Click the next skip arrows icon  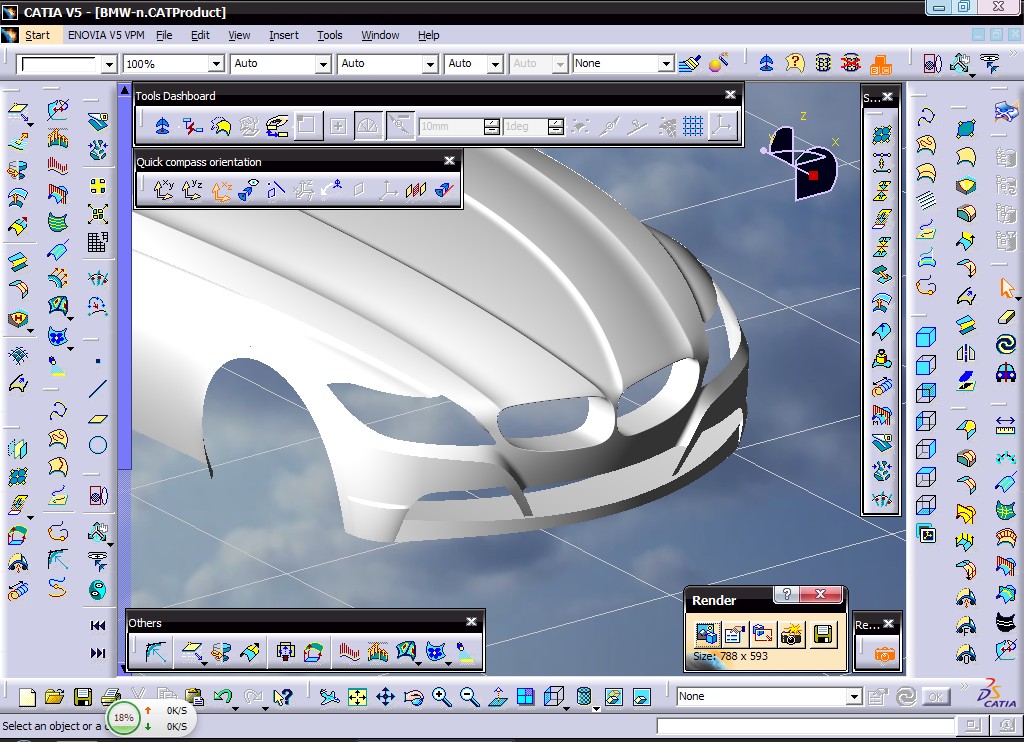click(x=98, y=653)
